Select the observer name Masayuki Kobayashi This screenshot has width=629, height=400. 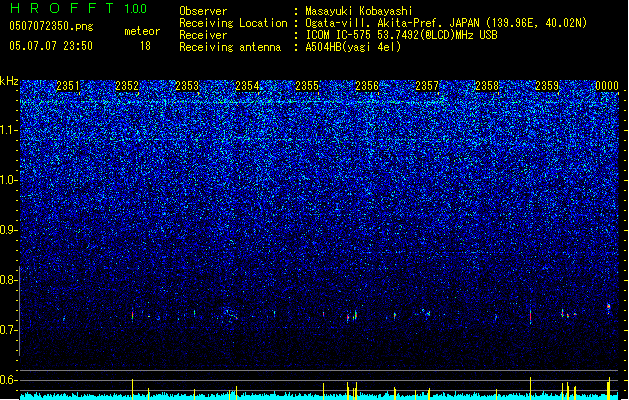pyautogui.click(x=359, y=11)
